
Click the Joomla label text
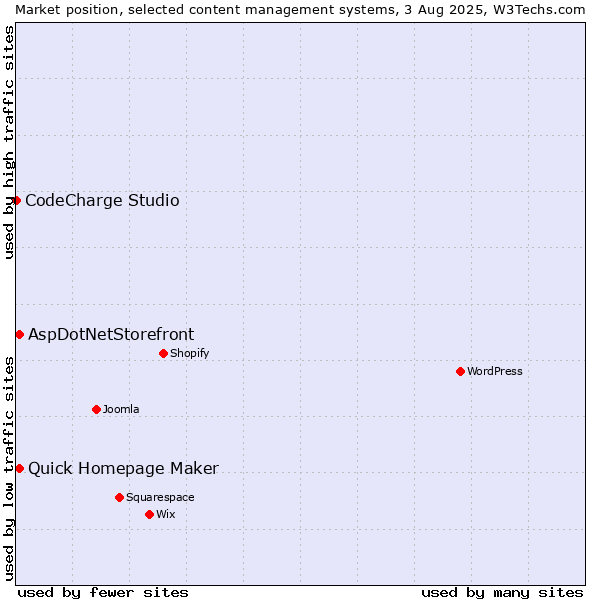(121, 409)
